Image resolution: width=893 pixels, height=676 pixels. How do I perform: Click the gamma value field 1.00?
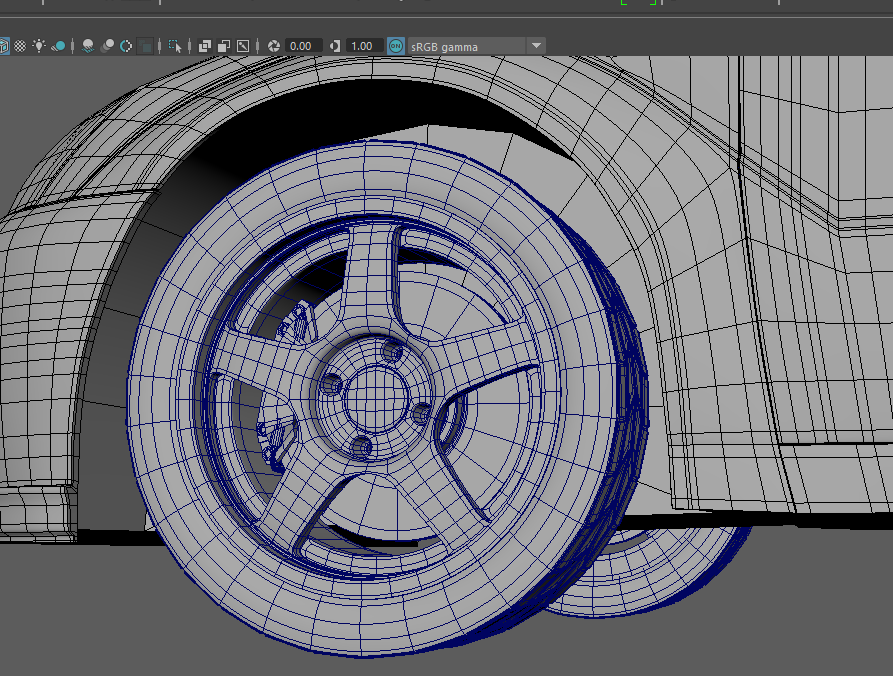[364, 46]
